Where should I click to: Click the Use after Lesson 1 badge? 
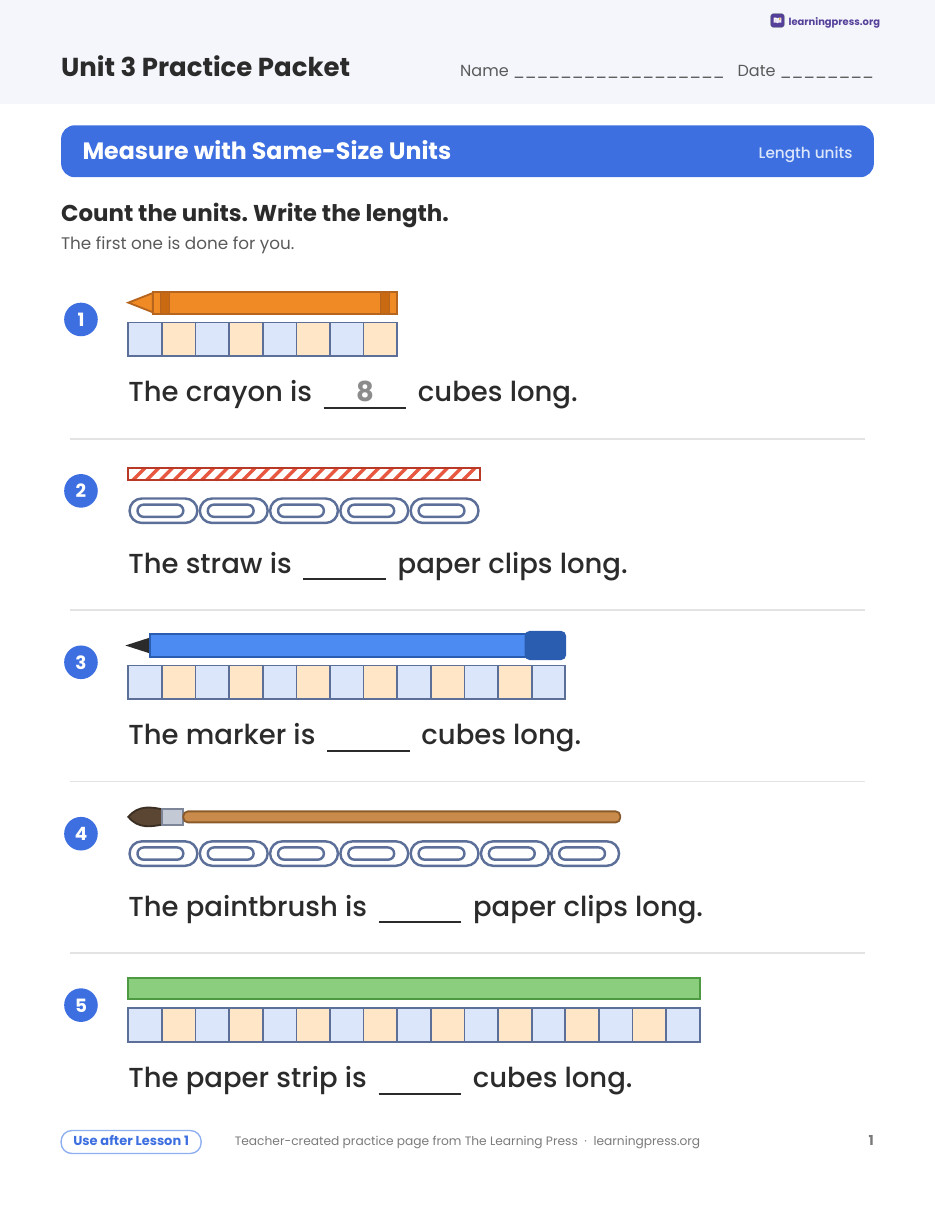[131, 1141]
